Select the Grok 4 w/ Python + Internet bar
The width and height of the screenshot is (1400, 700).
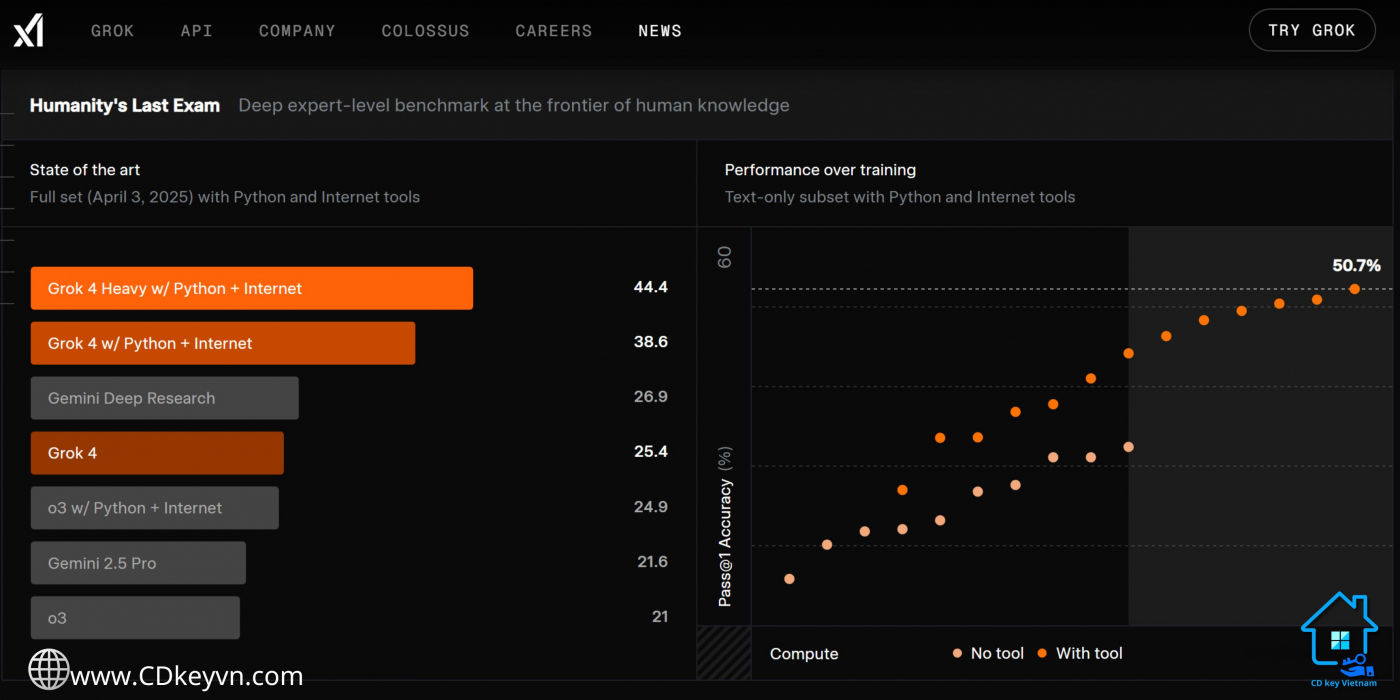coord(223,343)
